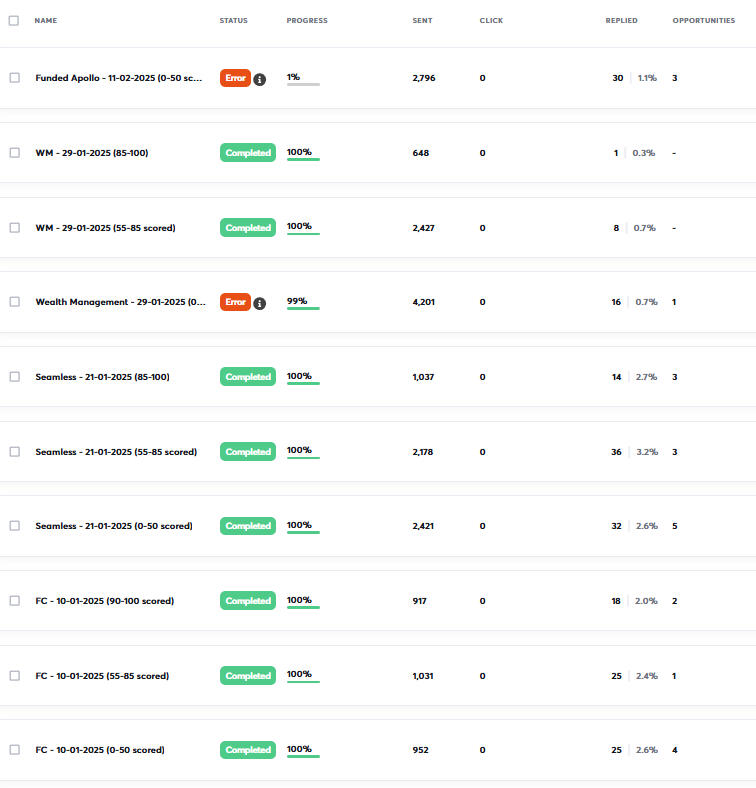Click info icon next to Wealth Management error
The image size is (756, 788).
click(x=260, y=303)
